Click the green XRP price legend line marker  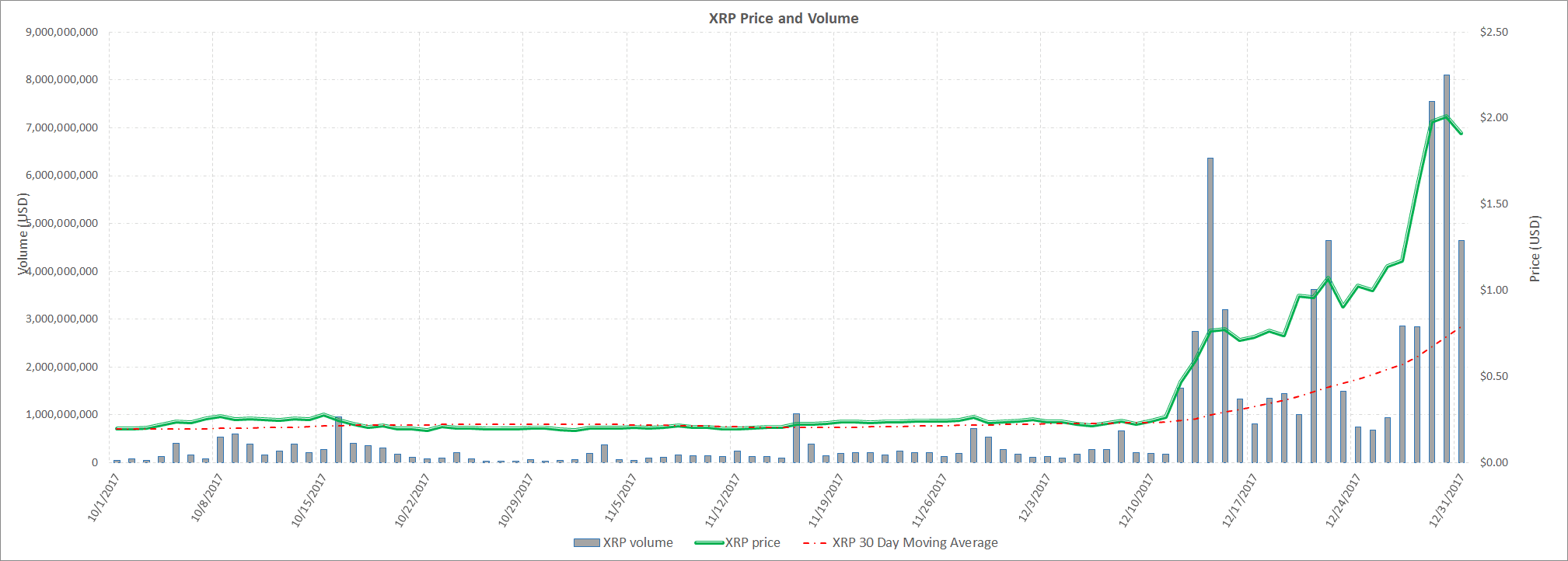pos(709,542)
